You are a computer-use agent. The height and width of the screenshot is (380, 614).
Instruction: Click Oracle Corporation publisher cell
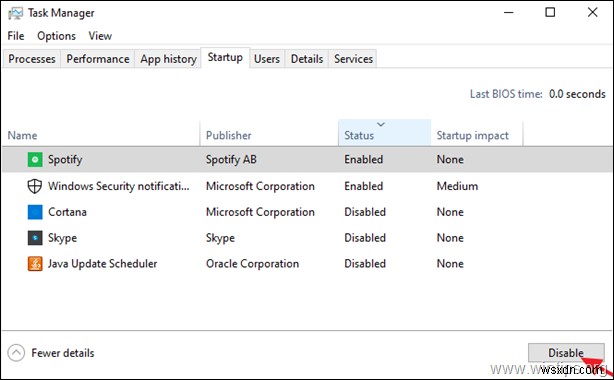(x=253, y=264)
